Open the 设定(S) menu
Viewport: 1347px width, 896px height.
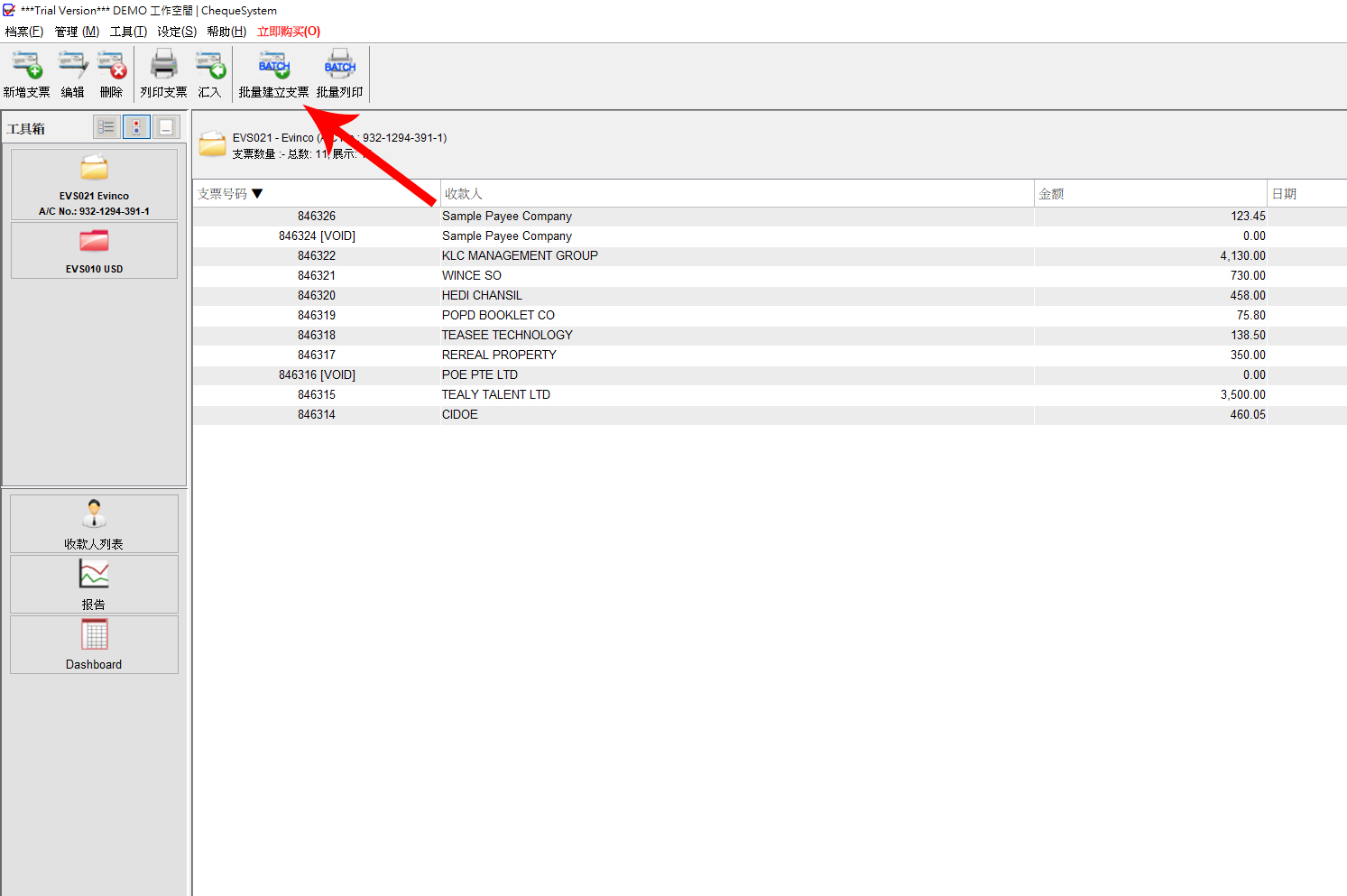(177, 32)
